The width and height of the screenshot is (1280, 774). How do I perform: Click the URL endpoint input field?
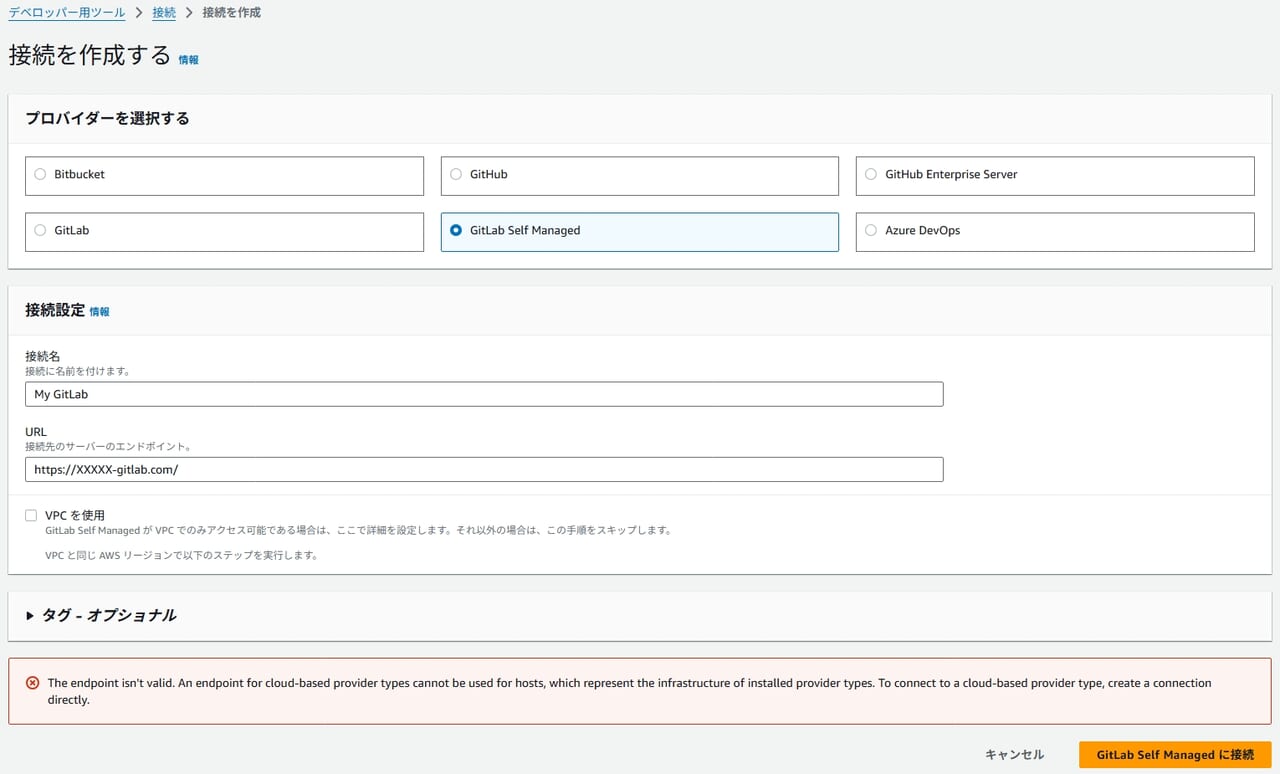[483, 469]
